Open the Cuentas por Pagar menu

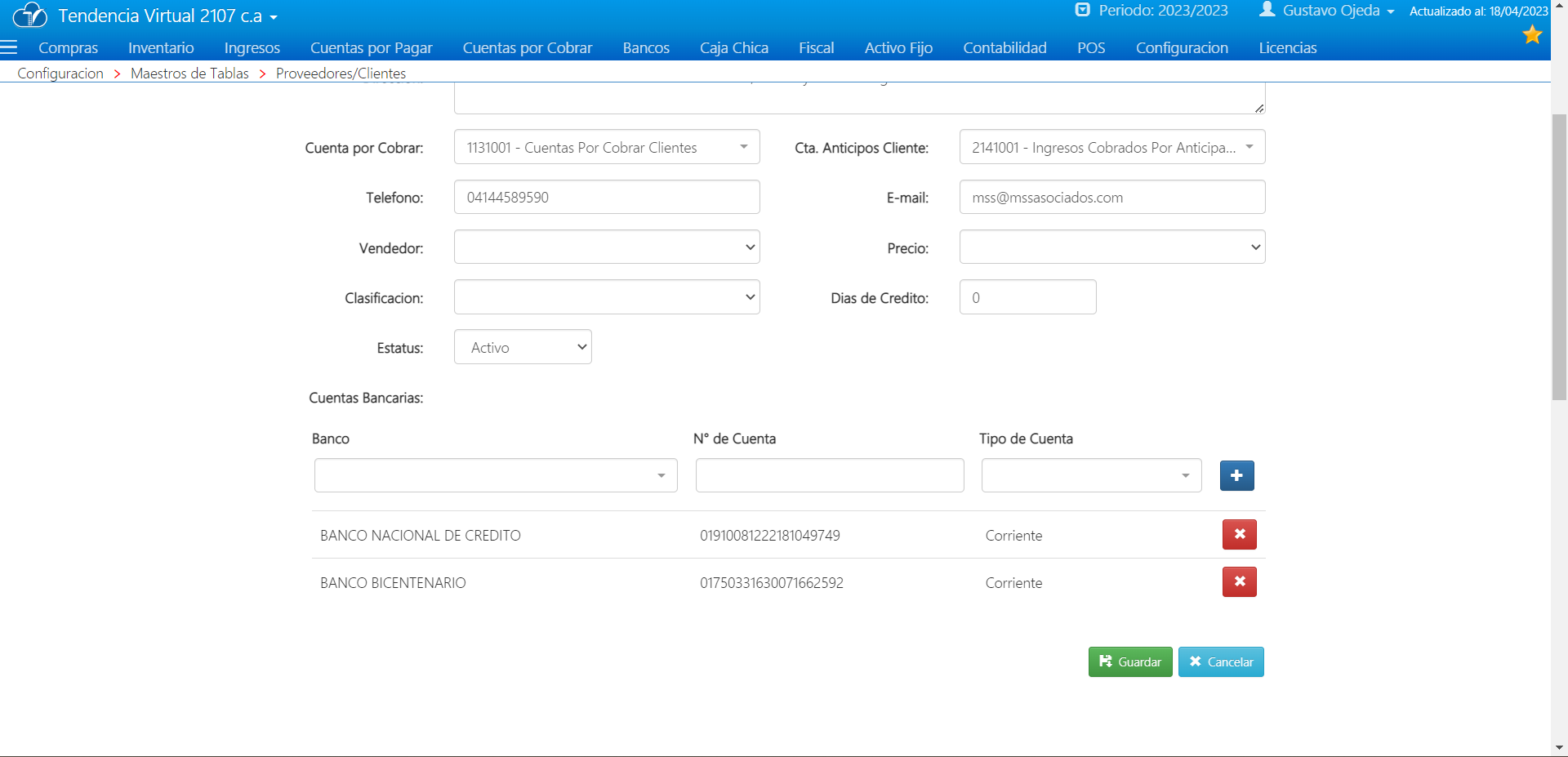pyautogui.click(x=372, y=48)
